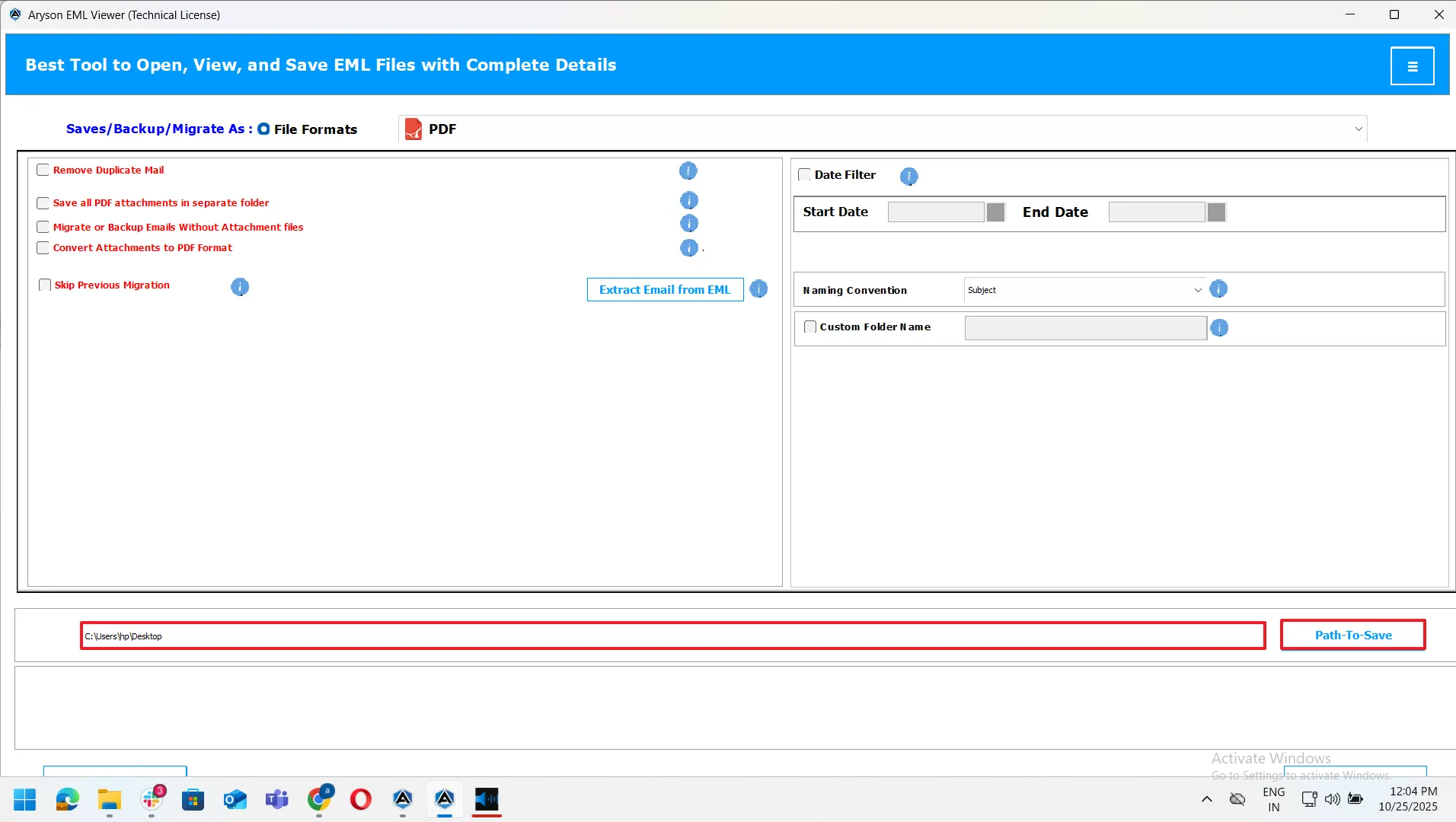Viewport: 1456px width, 822px height.
Task: Click the save path input field
Action: [x=672, y=636]
